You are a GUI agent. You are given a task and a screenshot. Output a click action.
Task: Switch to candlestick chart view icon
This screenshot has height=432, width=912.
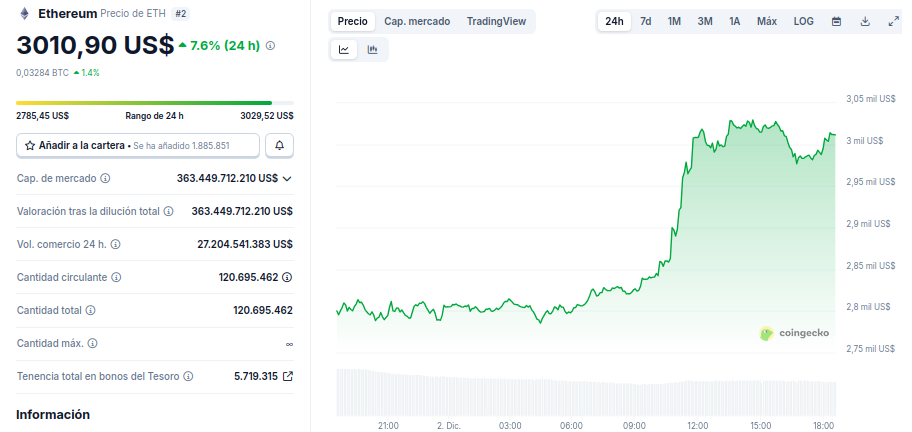coord(372,49)
